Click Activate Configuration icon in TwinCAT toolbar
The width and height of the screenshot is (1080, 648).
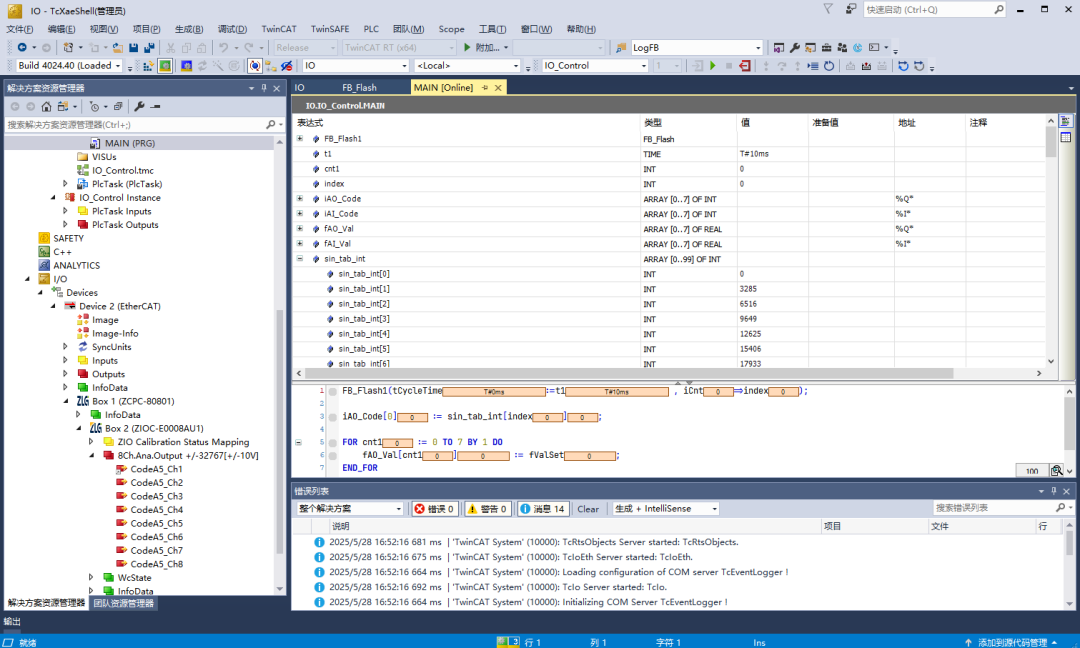pos(148,65)
